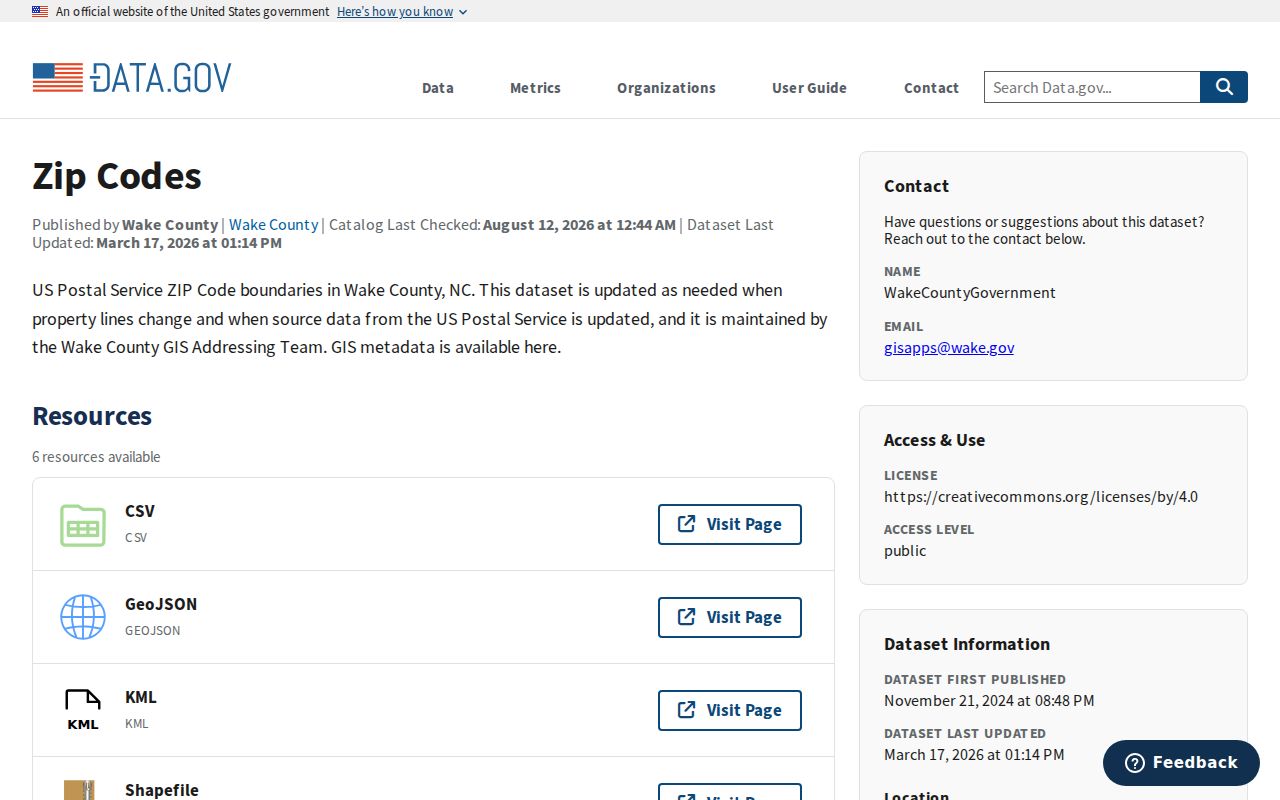
Task: Open the Wake County organization link
Action: click(273, 225)
